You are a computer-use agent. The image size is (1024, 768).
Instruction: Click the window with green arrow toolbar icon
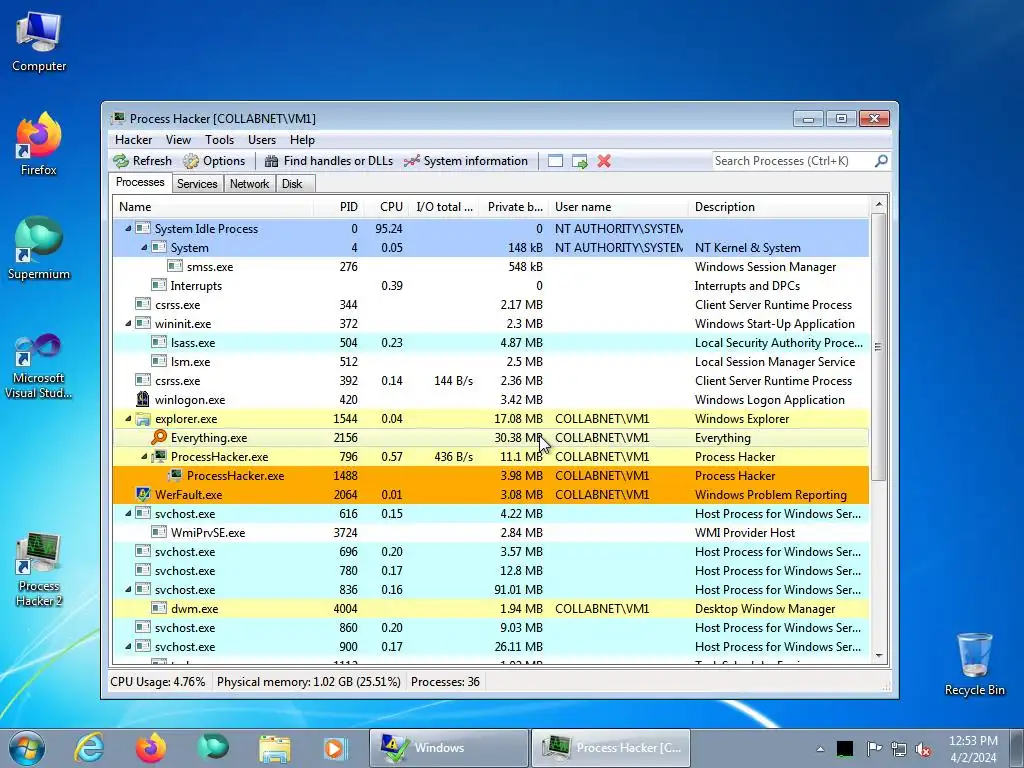(x=579, y=161)
